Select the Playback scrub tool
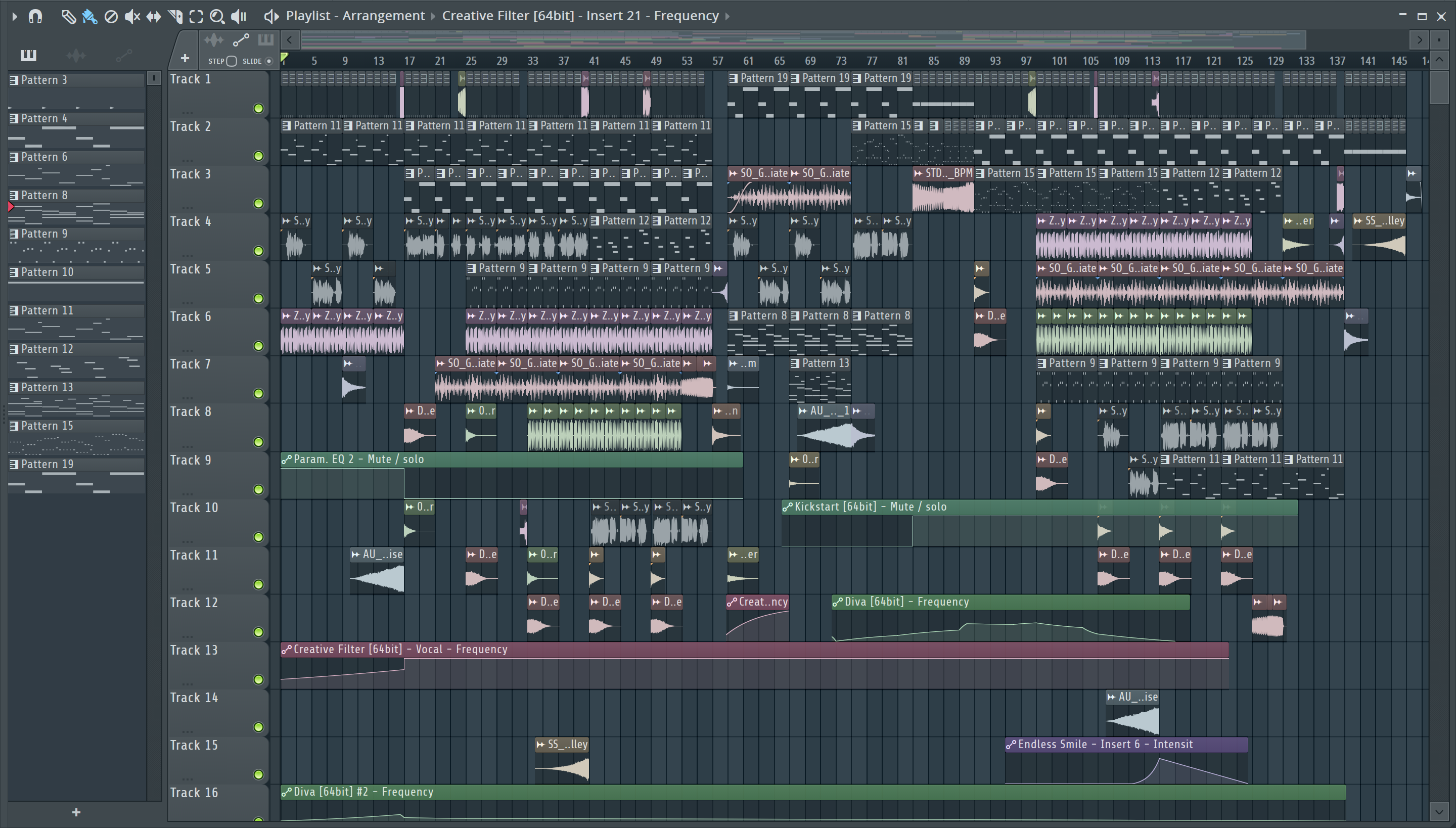The width and height of the screenshot is (1456, 828). tap(239, 17)
